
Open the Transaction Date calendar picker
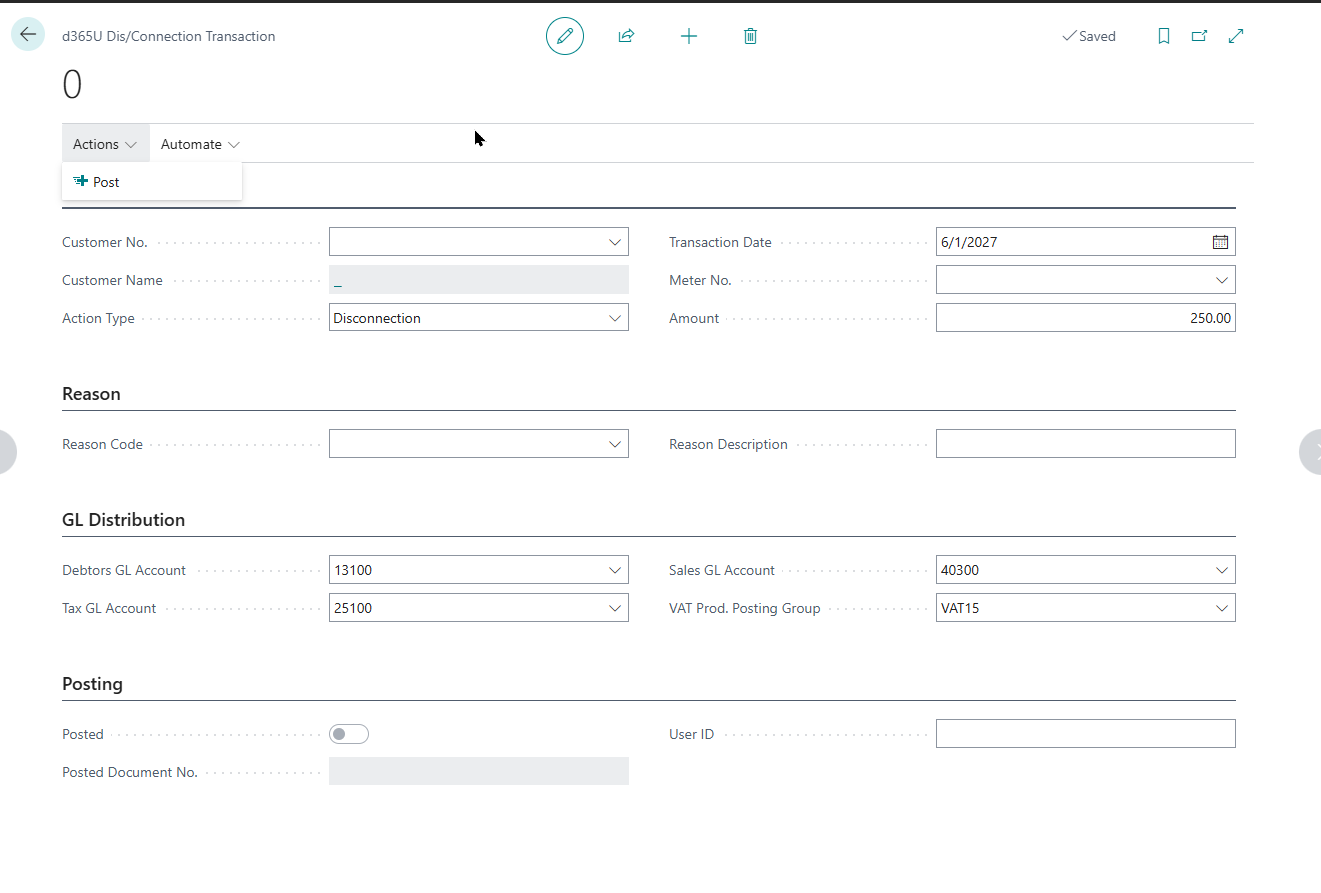(x=1221, y=242)
